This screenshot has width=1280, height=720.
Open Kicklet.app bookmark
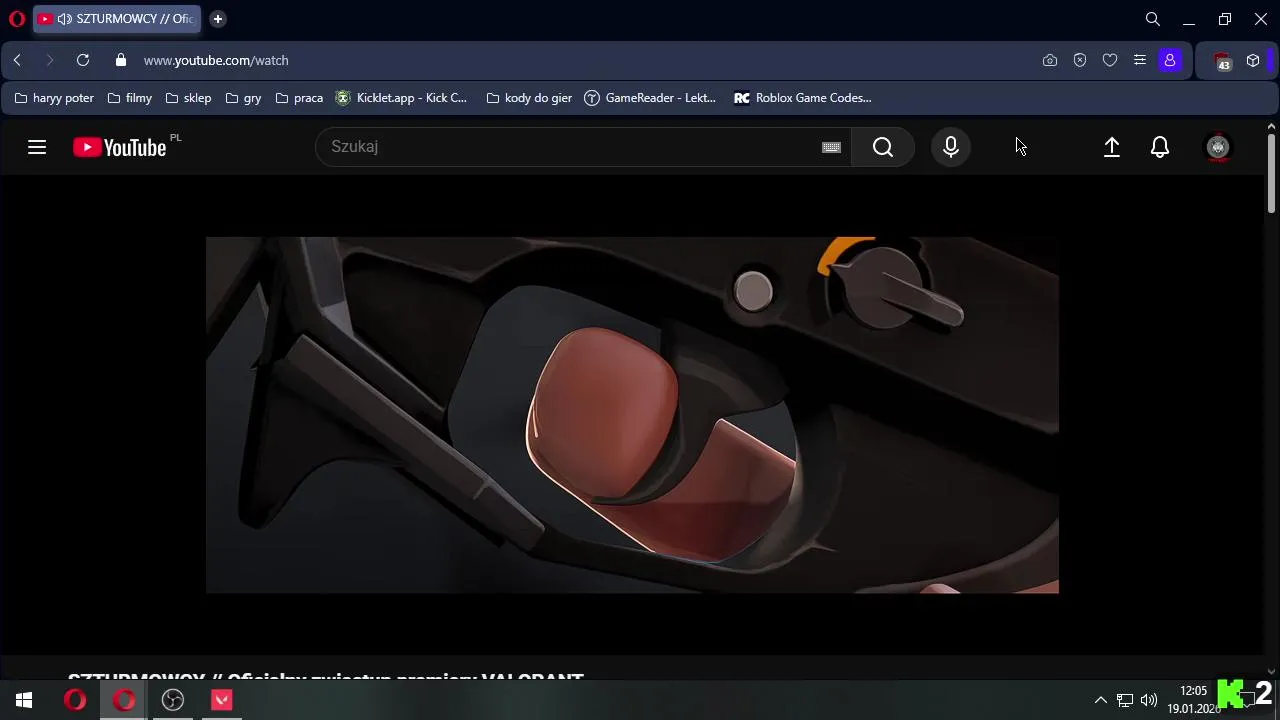pos(401,98)
